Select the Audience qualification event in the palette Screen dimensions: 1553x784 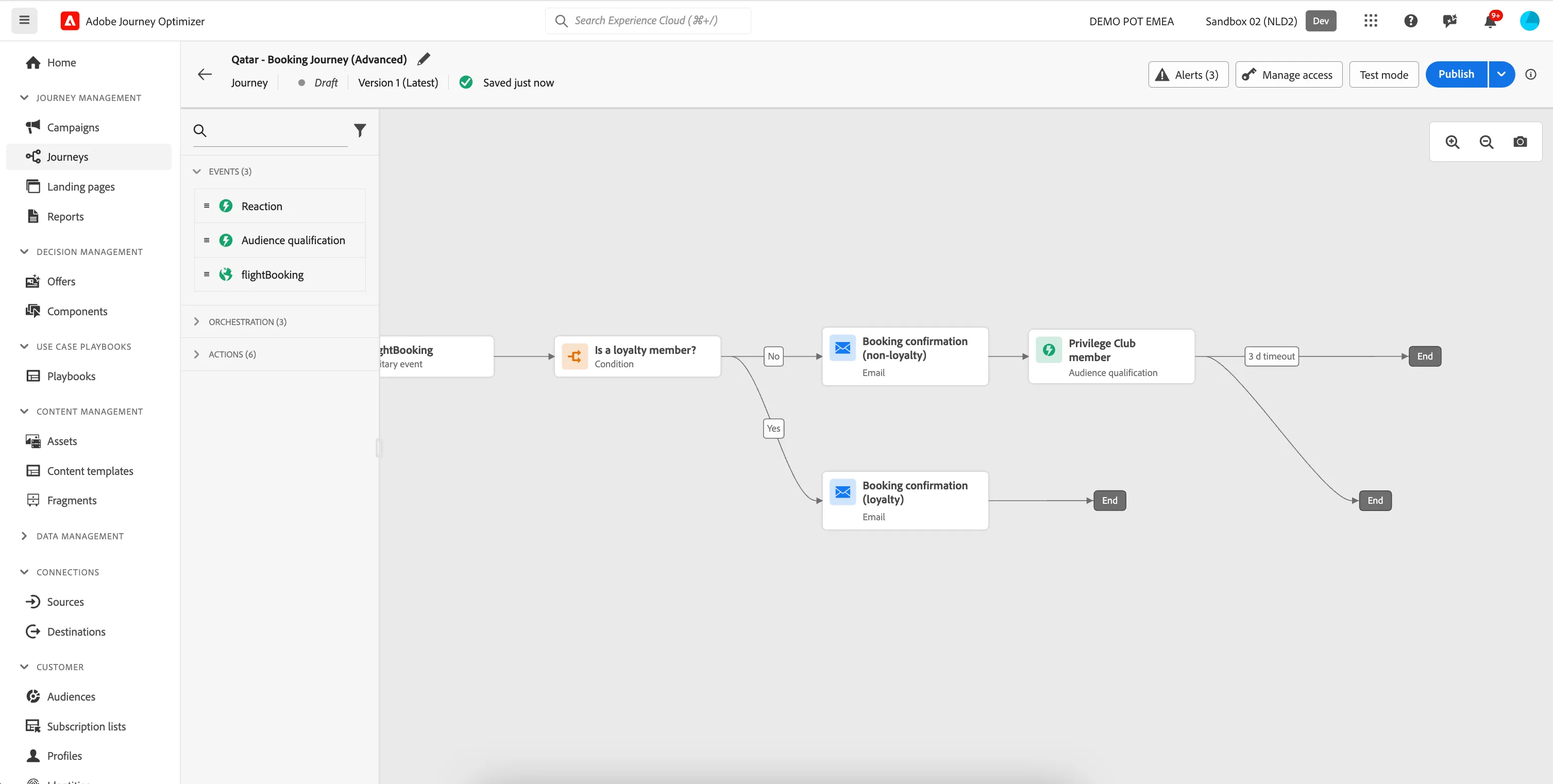coord(280,241)
